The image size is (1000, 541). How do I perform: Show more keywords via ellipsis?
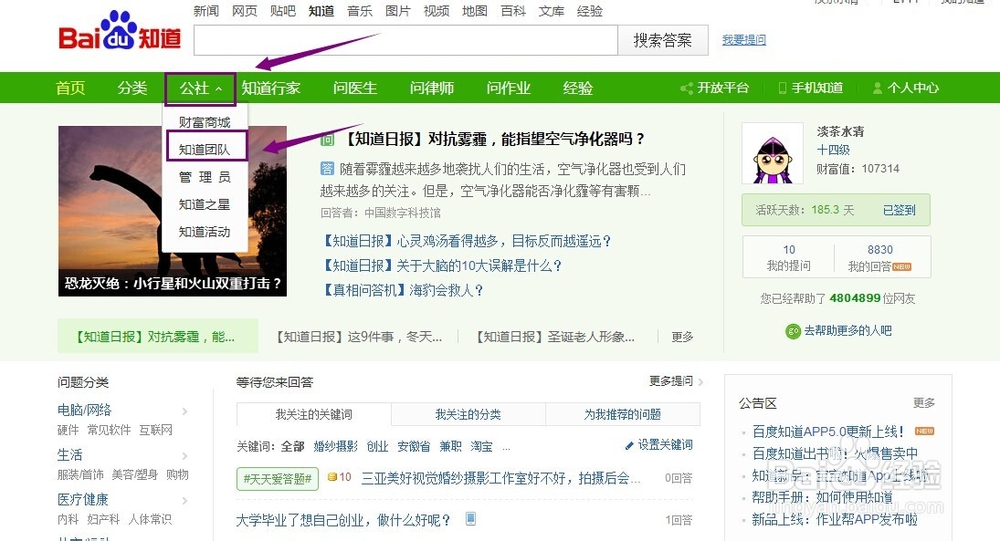(x=506, y=447)
